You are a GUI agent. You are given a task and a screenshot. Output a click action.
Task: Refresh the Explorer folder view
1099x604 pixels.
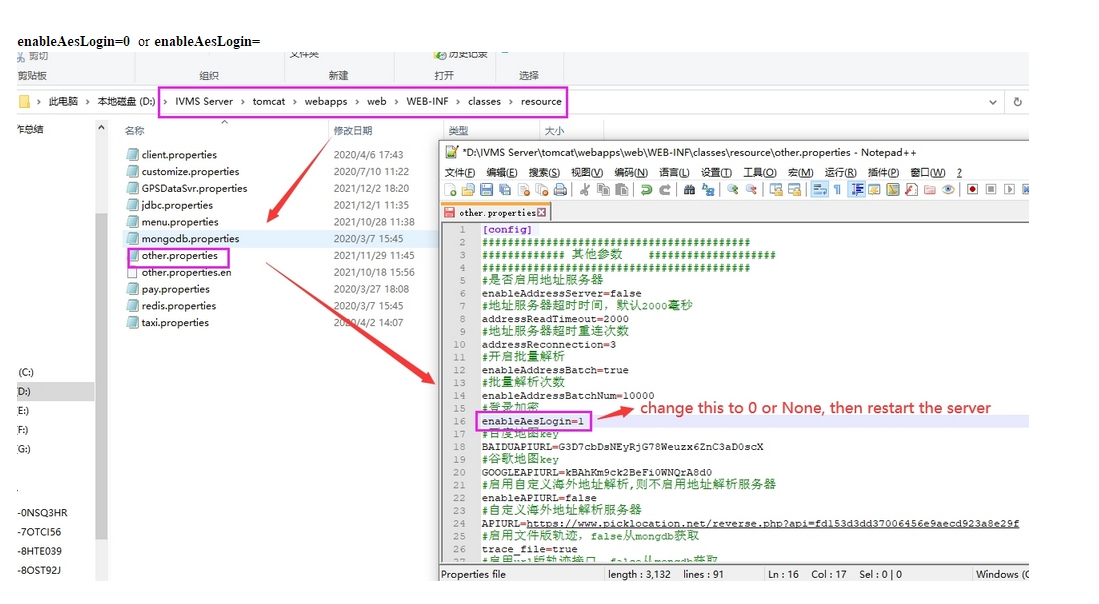coord(1018,102)
